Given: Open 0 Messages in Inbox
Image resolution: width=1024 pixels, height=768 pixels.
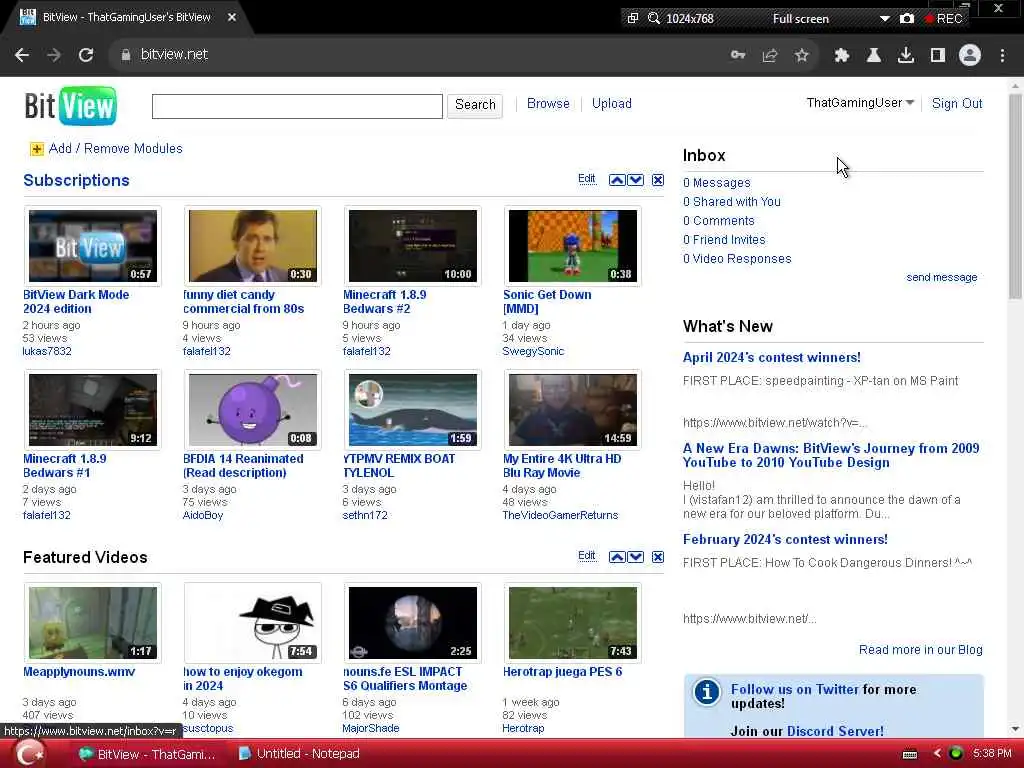Looking at the screenshot, I should [716, 183].
